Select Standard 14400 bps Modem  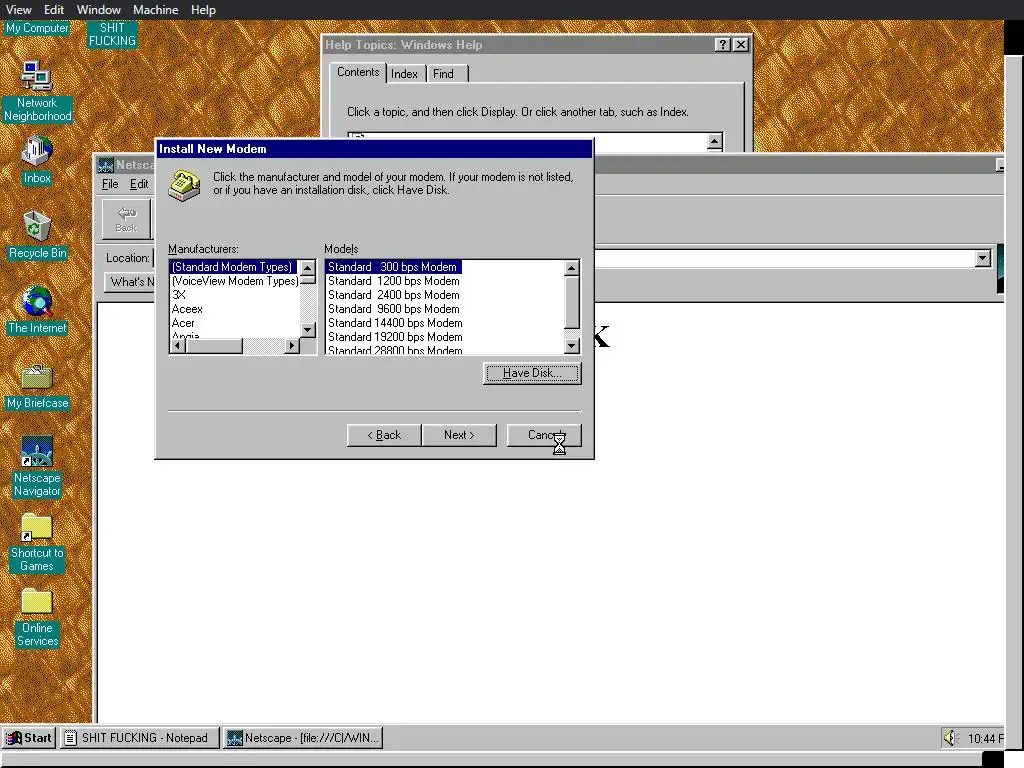point(395,323)
